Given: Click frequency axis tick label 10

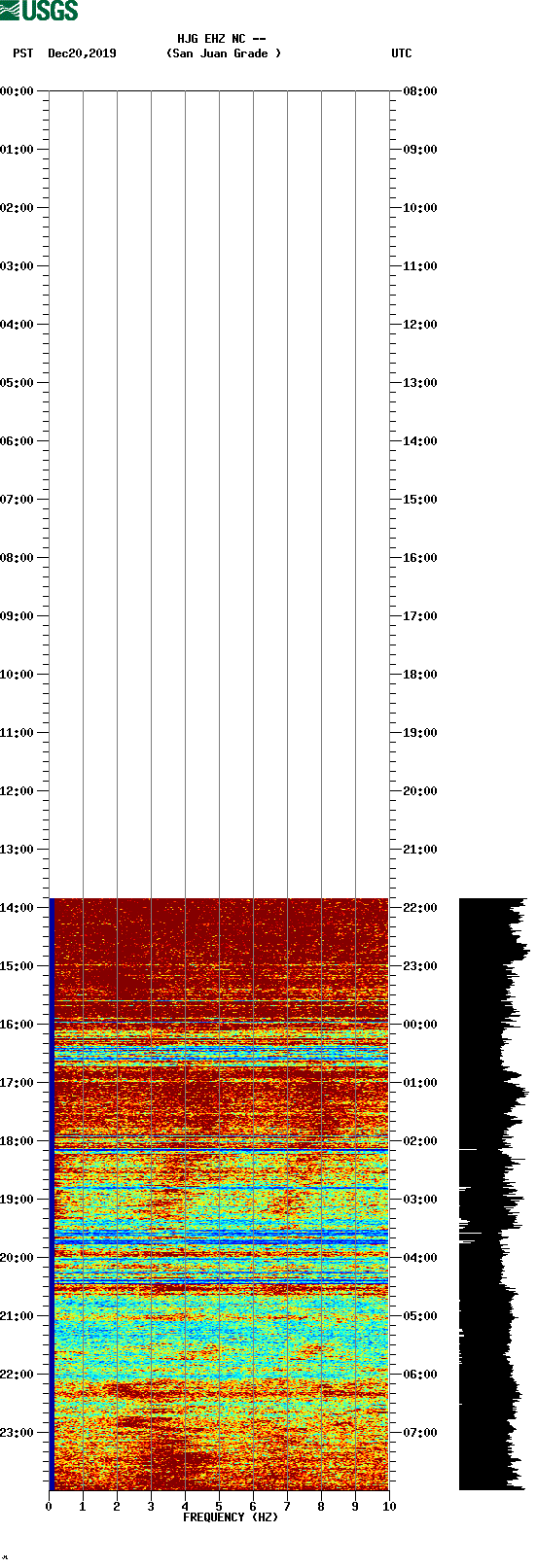Looking at the screenshot, I should tap(389, 1507).
